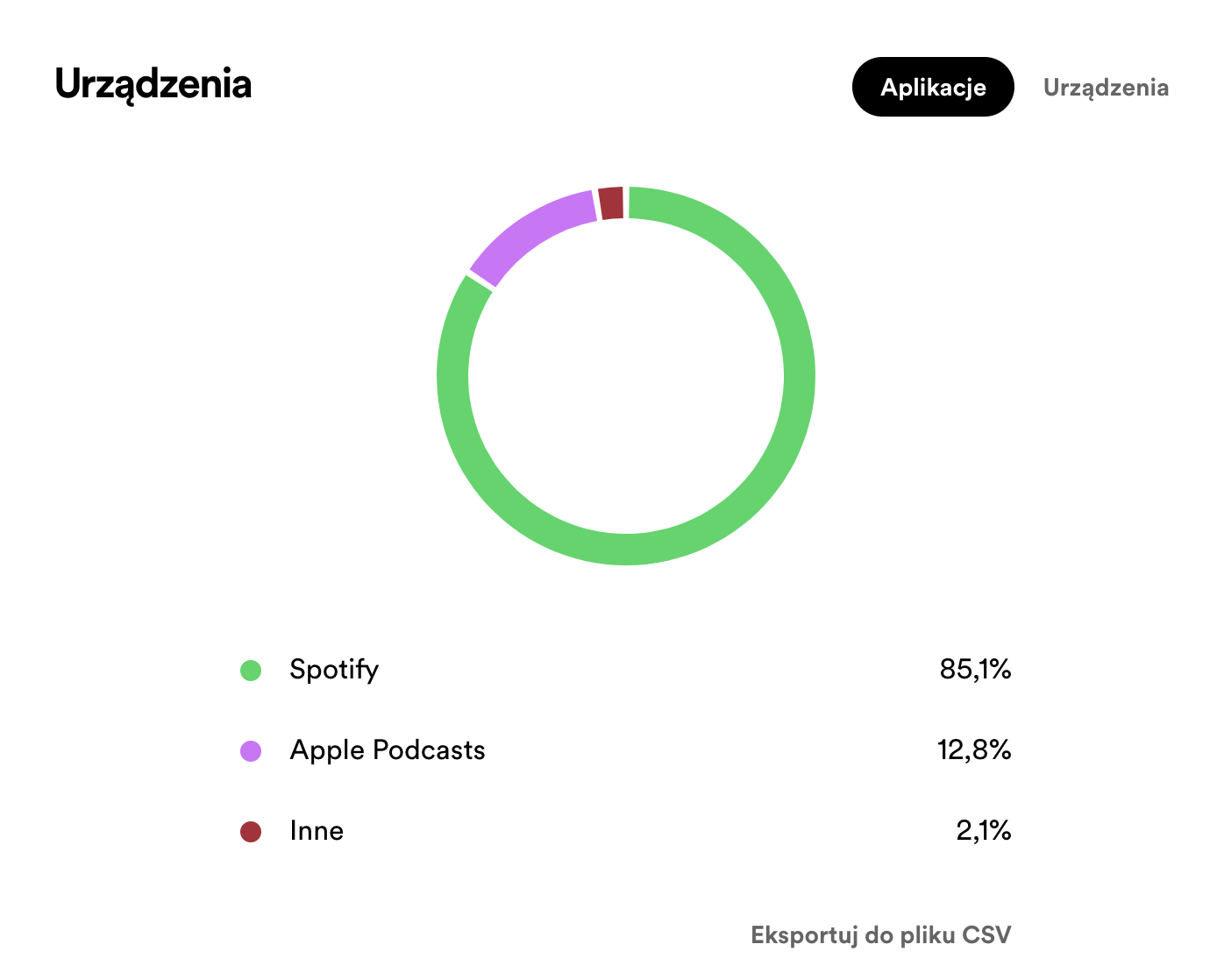Click the bold Urządzenia section heading
1217x980 pixels.
click(x=153, y=84)
